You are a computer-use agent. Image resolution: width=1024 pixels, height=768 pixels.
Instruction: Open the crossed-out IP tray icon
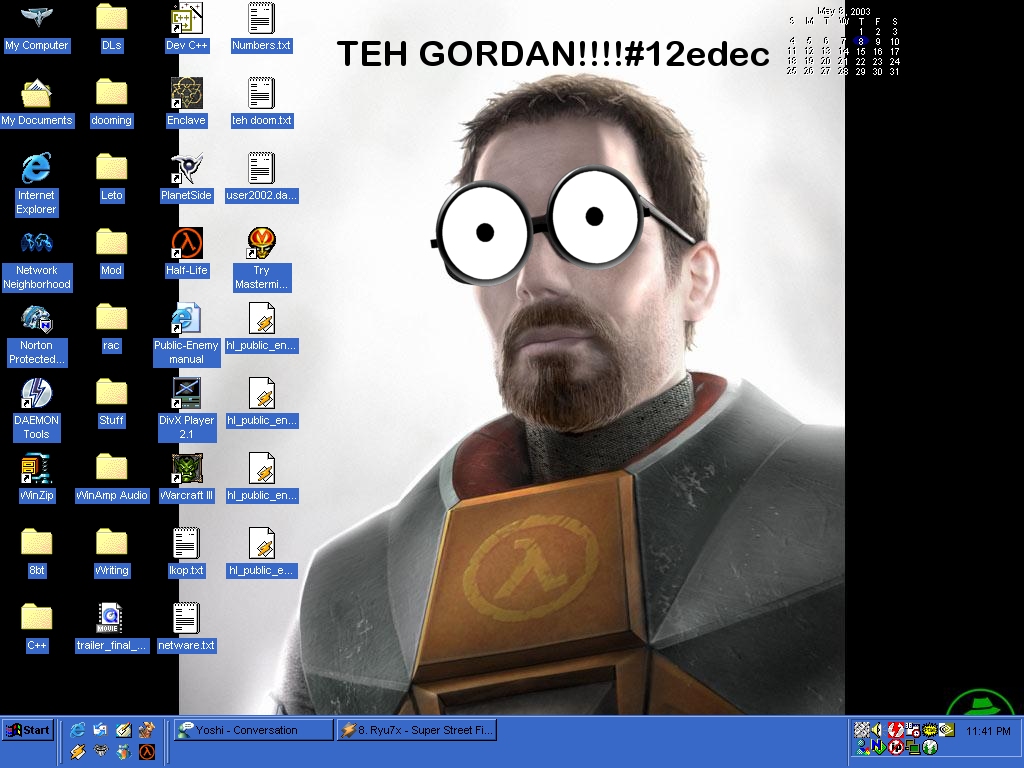click(x=896, y=747)
